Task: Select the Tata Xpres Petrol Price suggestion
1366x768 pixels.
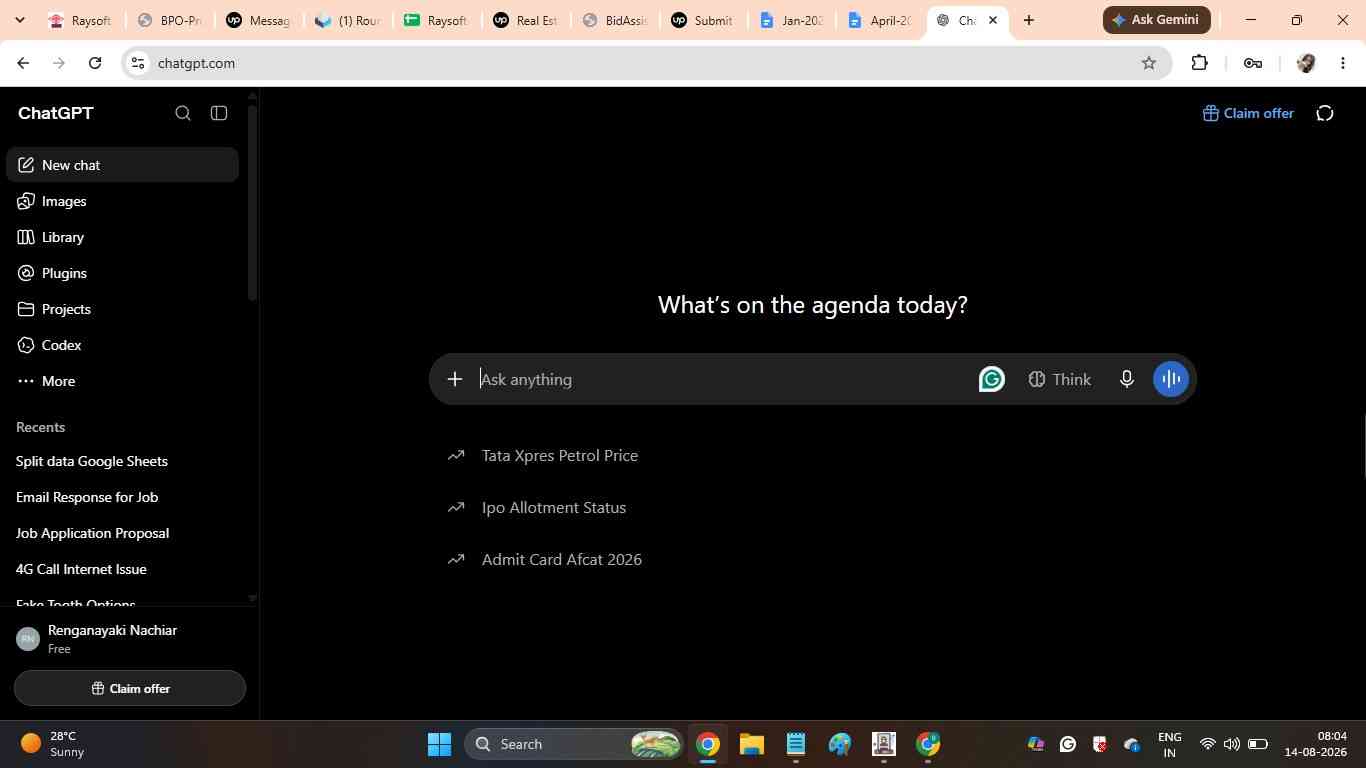Action: pos(560,455)
